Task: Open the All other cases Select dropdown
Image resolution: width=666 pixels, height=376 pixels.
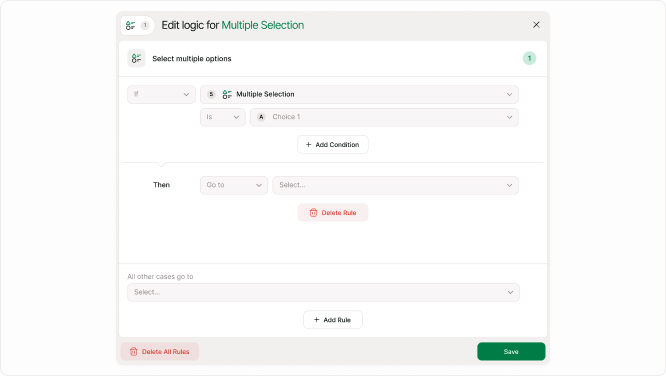Action: point(323,292)
